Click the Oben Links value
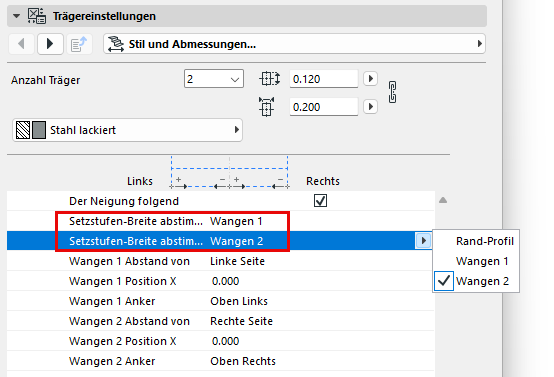The image size is (554, 377). 239,301
